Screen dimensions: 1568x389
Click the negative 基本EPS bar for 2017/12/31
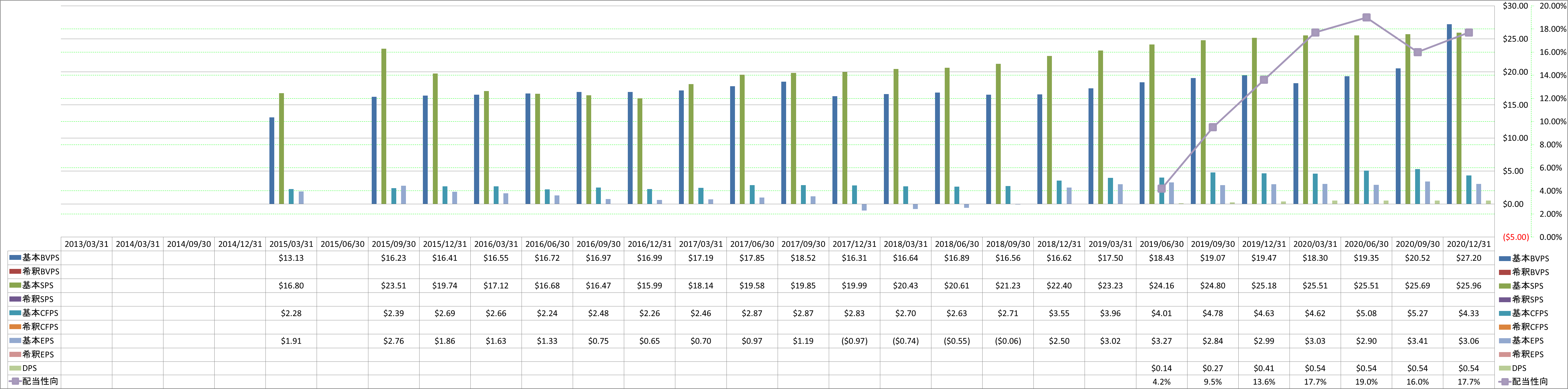[x=864, y=207]
